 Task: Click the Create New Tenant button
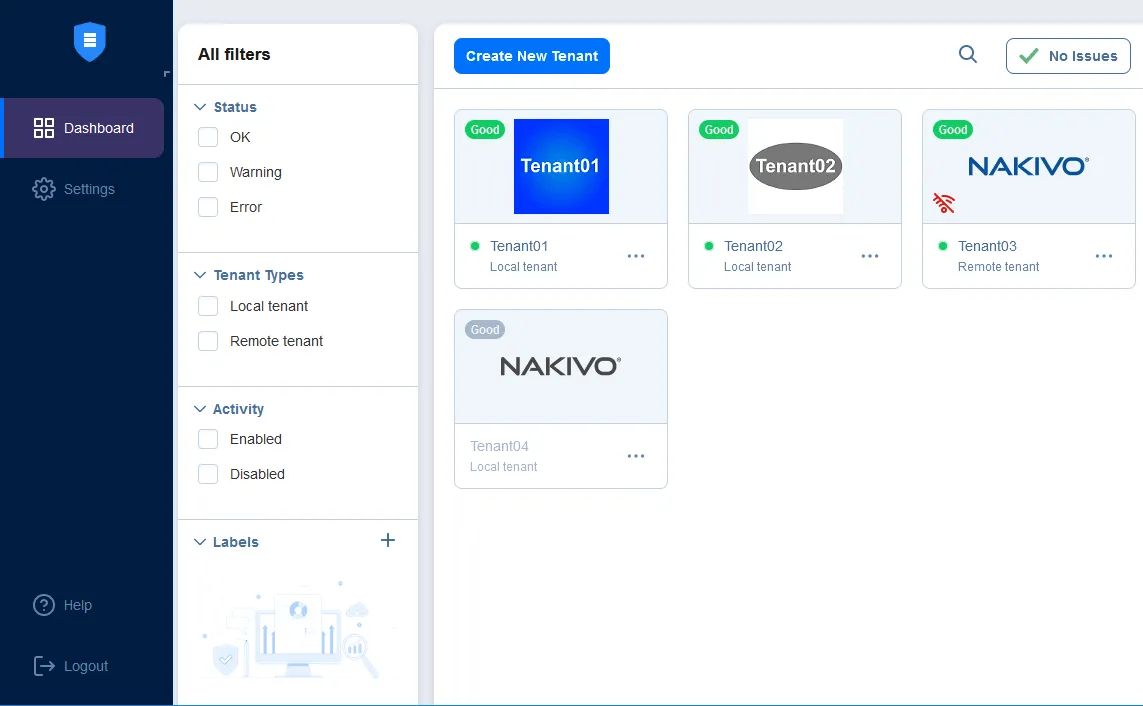point(532,56)
